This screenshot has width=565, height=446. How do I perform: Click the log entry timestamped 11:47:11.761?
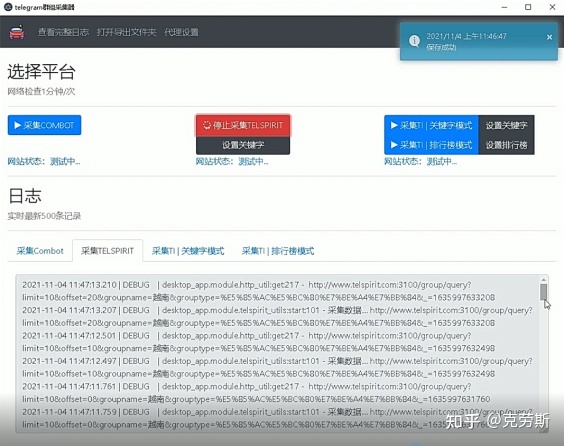pyautogui.click(x=256, y=393)
